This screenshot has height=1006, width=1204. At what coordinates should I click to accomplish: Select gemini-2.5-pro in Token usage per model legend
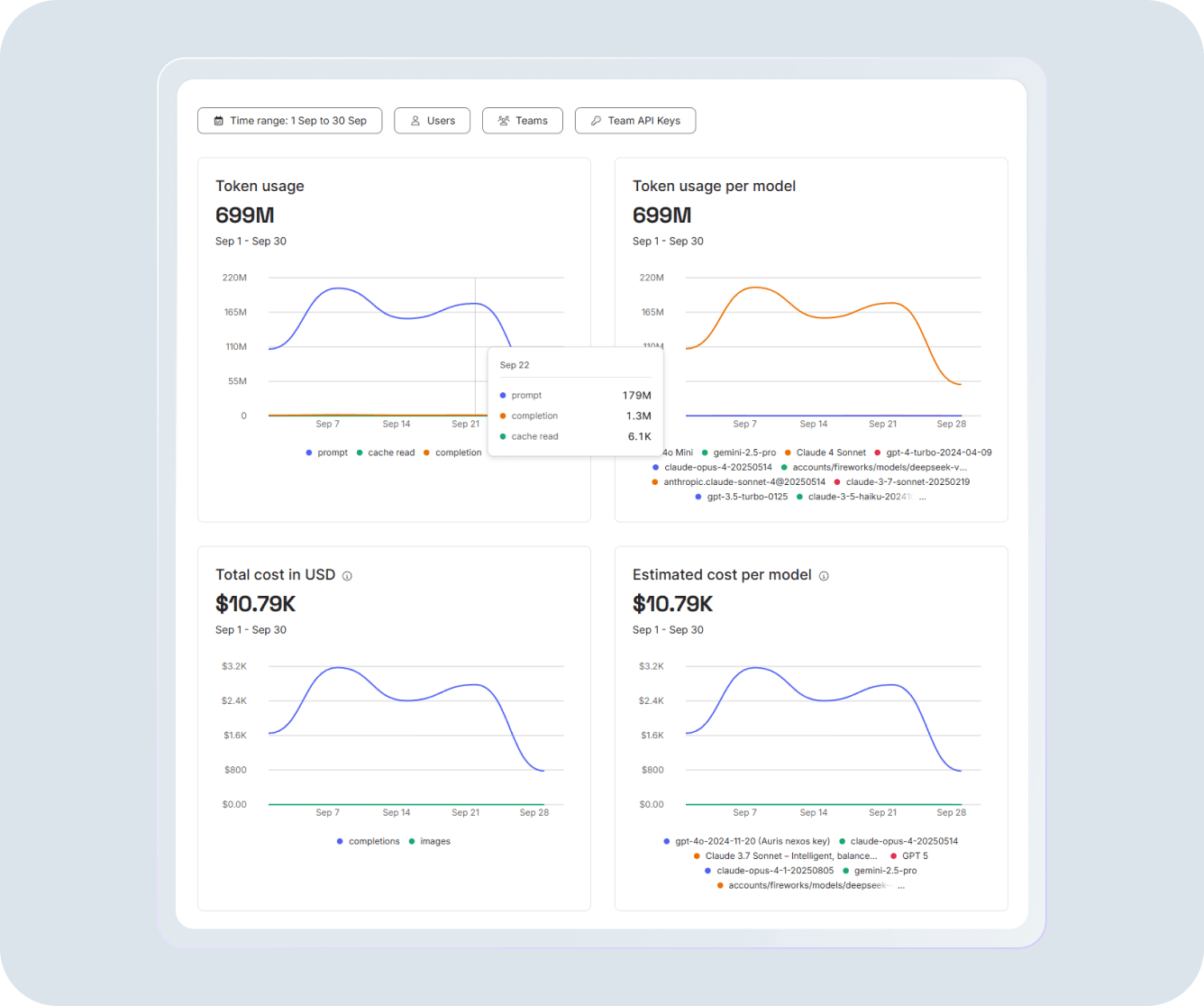(x=741, y=452)
